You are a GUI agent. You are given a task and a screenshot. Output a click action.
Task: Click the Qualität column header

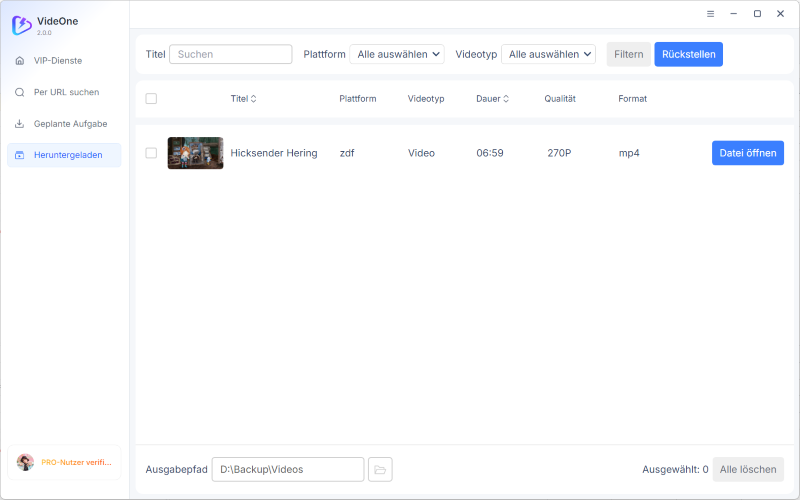coord(560,99)
